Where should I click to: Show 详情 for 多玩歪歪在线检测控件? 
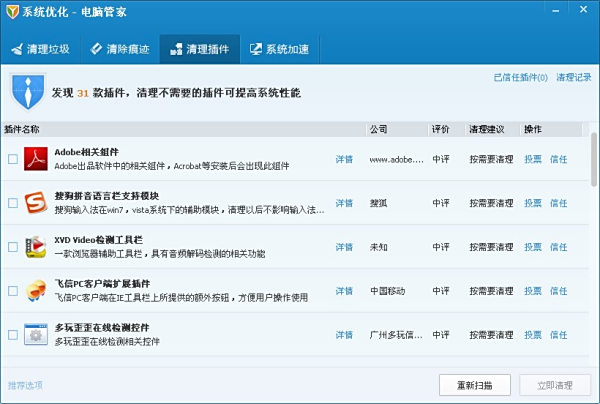pos(344,335)
